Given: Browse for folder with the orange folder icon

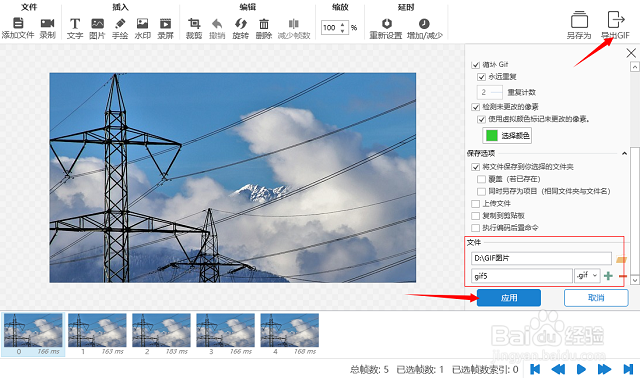Looking at the screenshot, I should (621, 259).
